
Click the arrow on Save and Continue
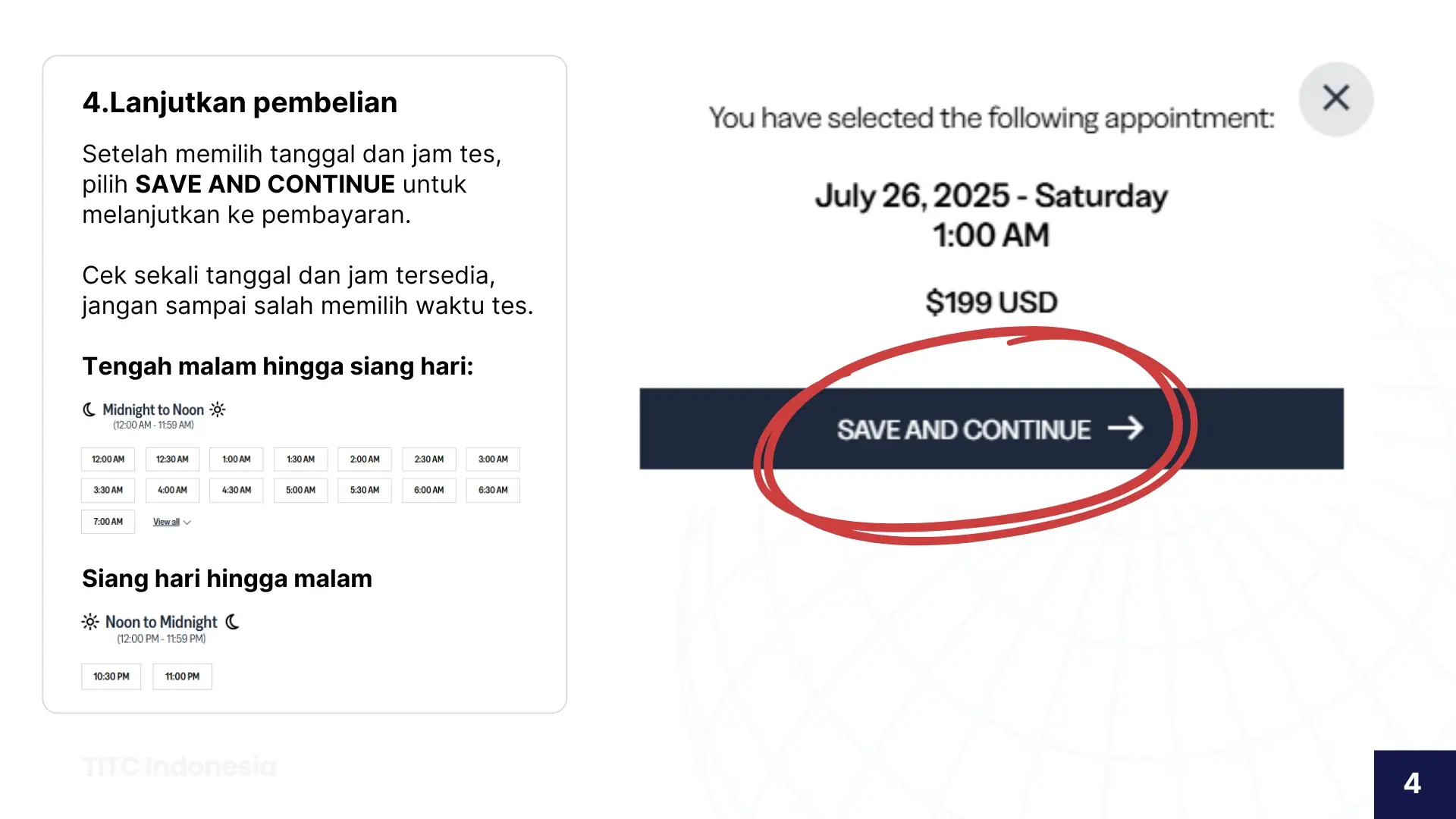[x=1125, y=428]
